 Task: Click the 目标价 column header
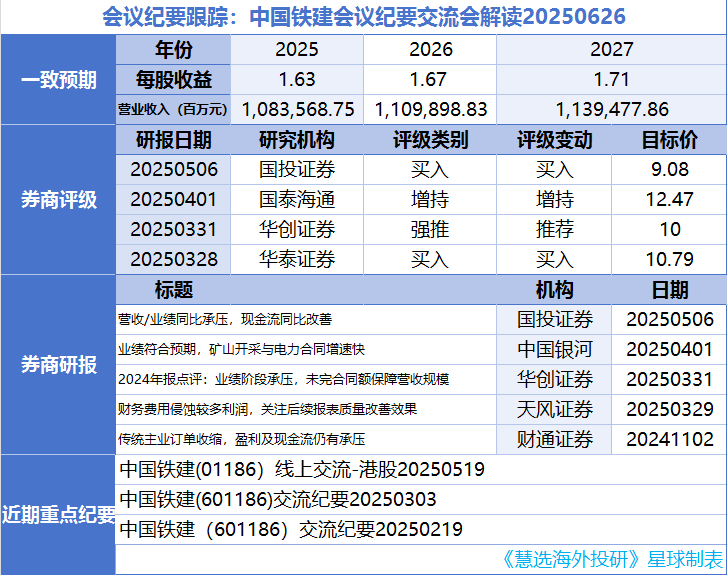pyautogui.click(x=669, y=140)
